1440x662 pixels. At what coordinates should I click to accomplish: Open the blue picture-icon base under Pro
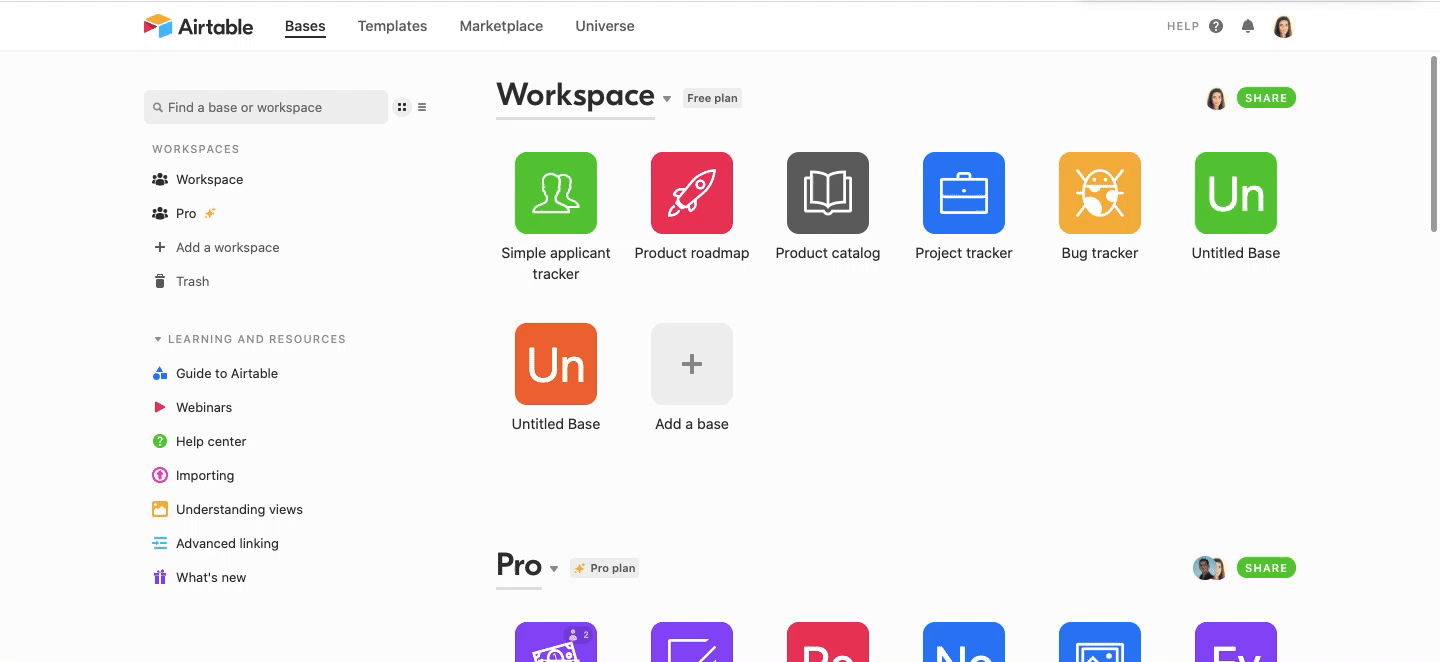coord(1100,642)
